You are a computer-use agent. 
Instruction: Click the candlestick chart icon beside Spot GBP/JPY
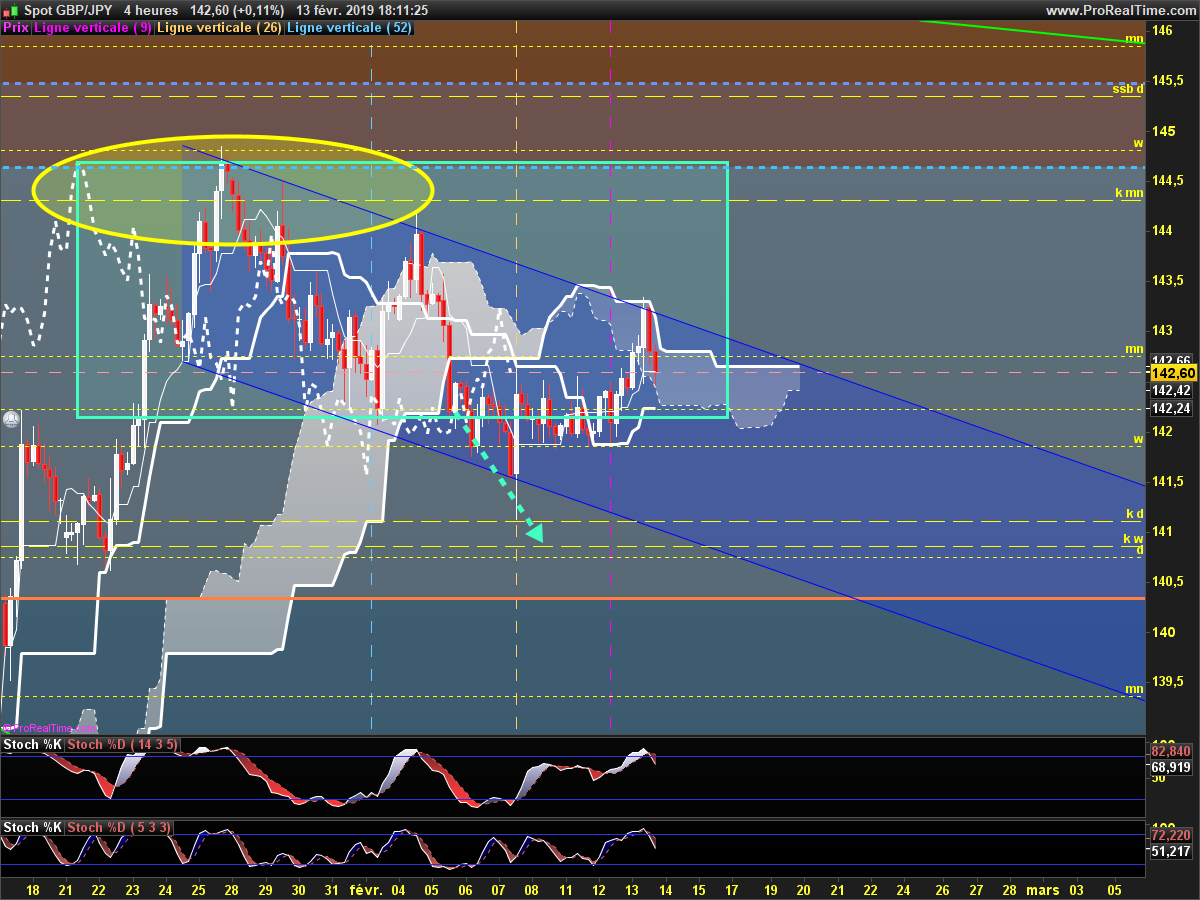coord(10,10)
